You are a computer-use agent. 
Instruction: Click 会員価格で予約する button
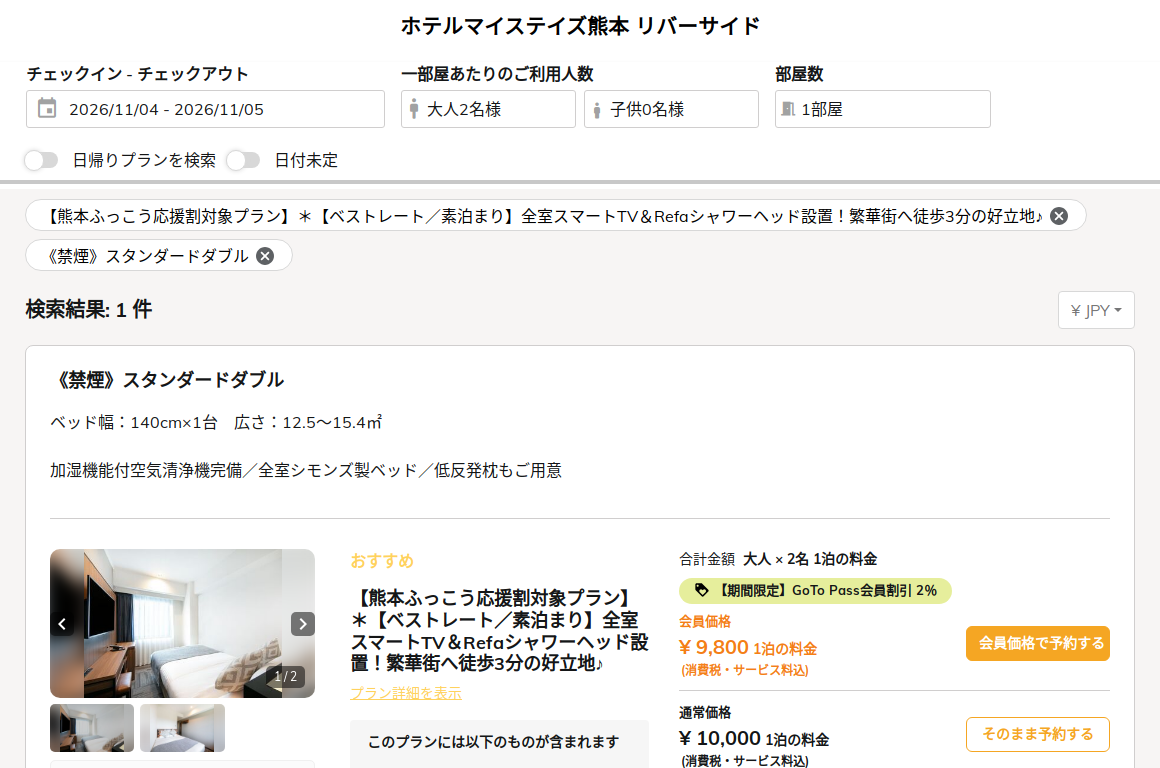[1037, 643]
